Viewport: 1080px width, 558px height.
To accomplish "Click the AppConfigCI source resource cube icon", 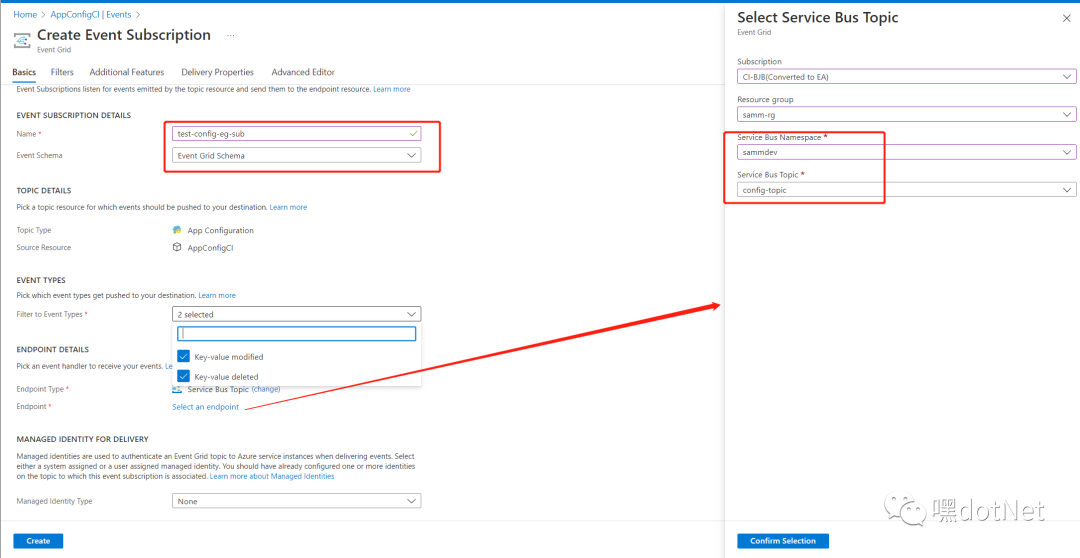I will (x=177, y=247).
